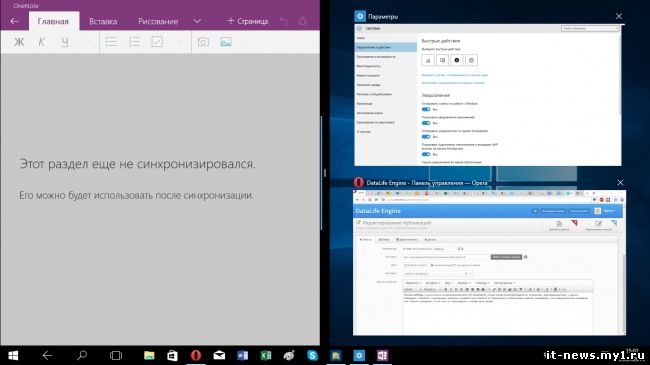650x365 pixels.
Task: Open the dropdown after the to-do tag button
Action: point(179,42)
